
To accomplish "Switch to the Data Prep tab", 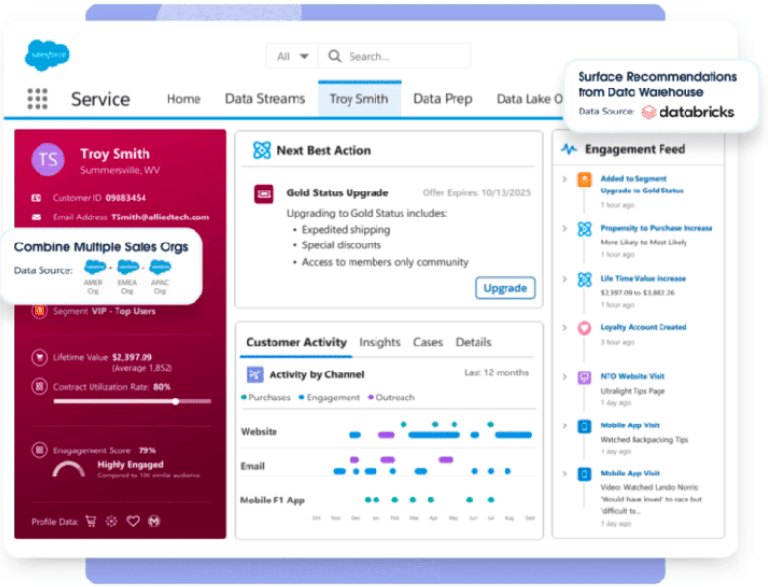I will tap(443, 99).
